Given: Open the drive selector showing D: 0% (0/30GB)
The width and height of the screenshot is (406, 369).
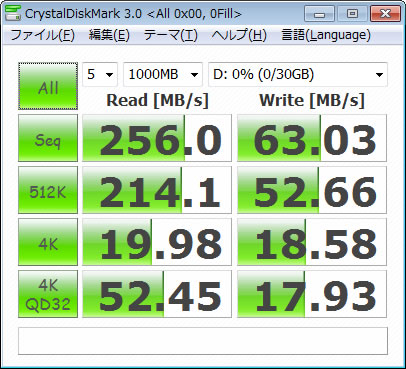Looking at the screenshot, I should pos(298,74).
